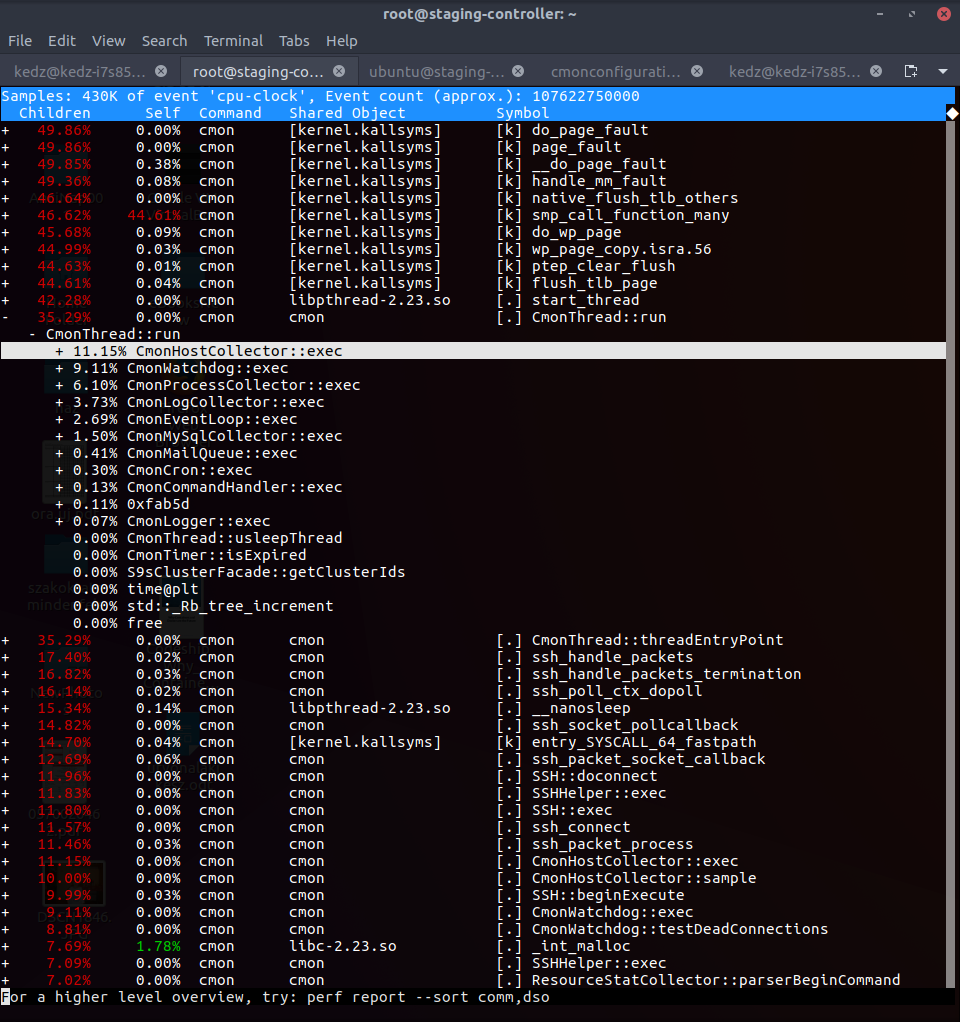Expand 2.69% CmonEventLoop::exec call chain

tap(59, 419)
